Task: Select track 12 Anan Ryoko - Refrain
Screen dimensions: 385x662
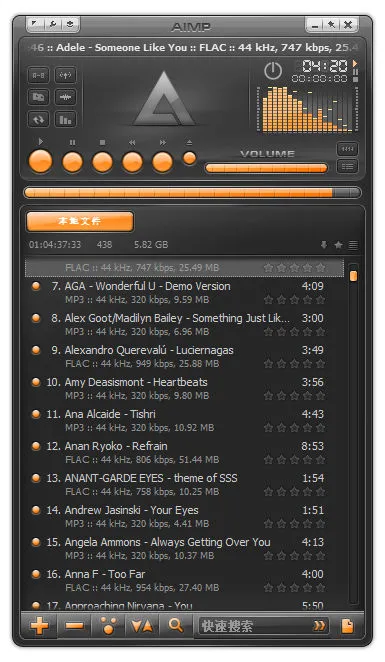Action: pyautogui.click(x=184, y=453)
